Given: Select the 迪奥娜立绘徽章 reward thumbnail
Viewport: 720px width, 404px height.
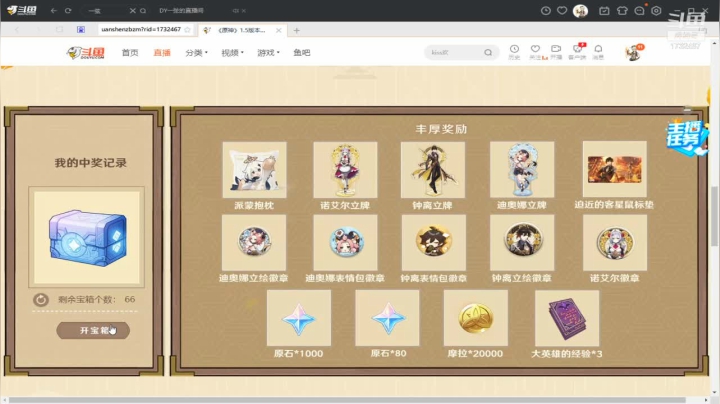Looking at the screenshot, I should pyautogui.click(x=254, y=242).
